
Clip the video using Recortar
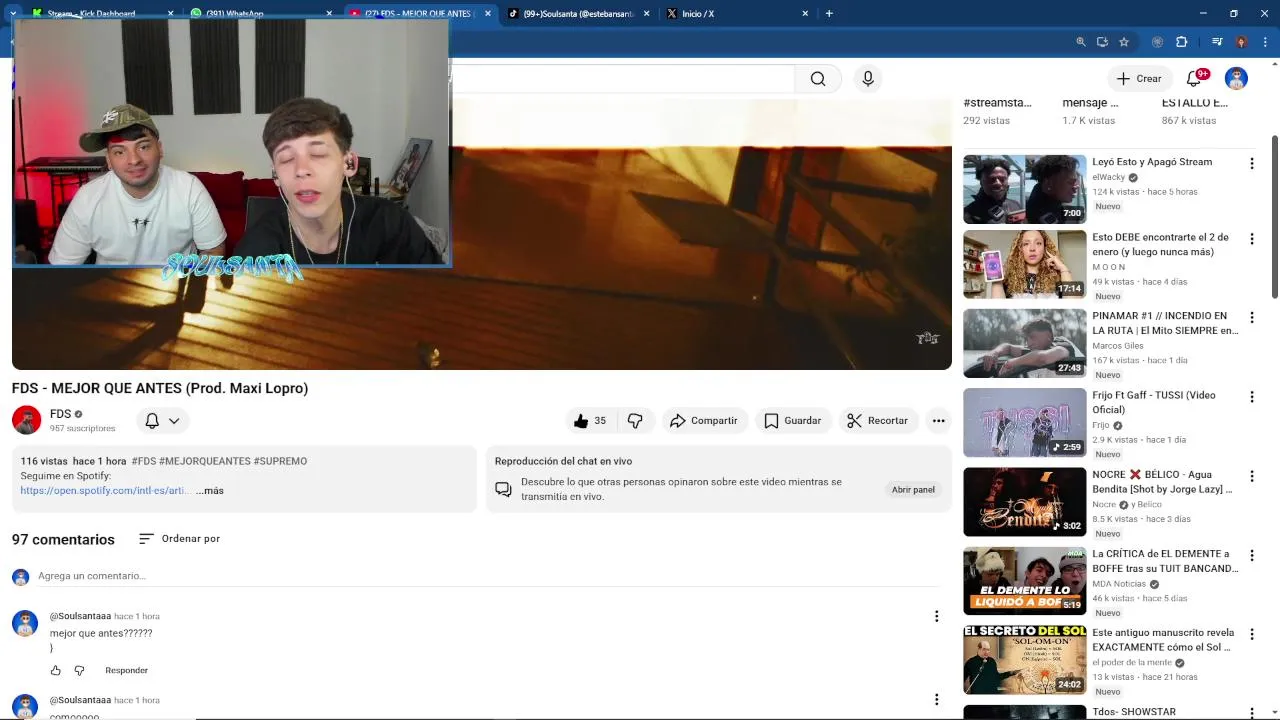coord(878,421)
